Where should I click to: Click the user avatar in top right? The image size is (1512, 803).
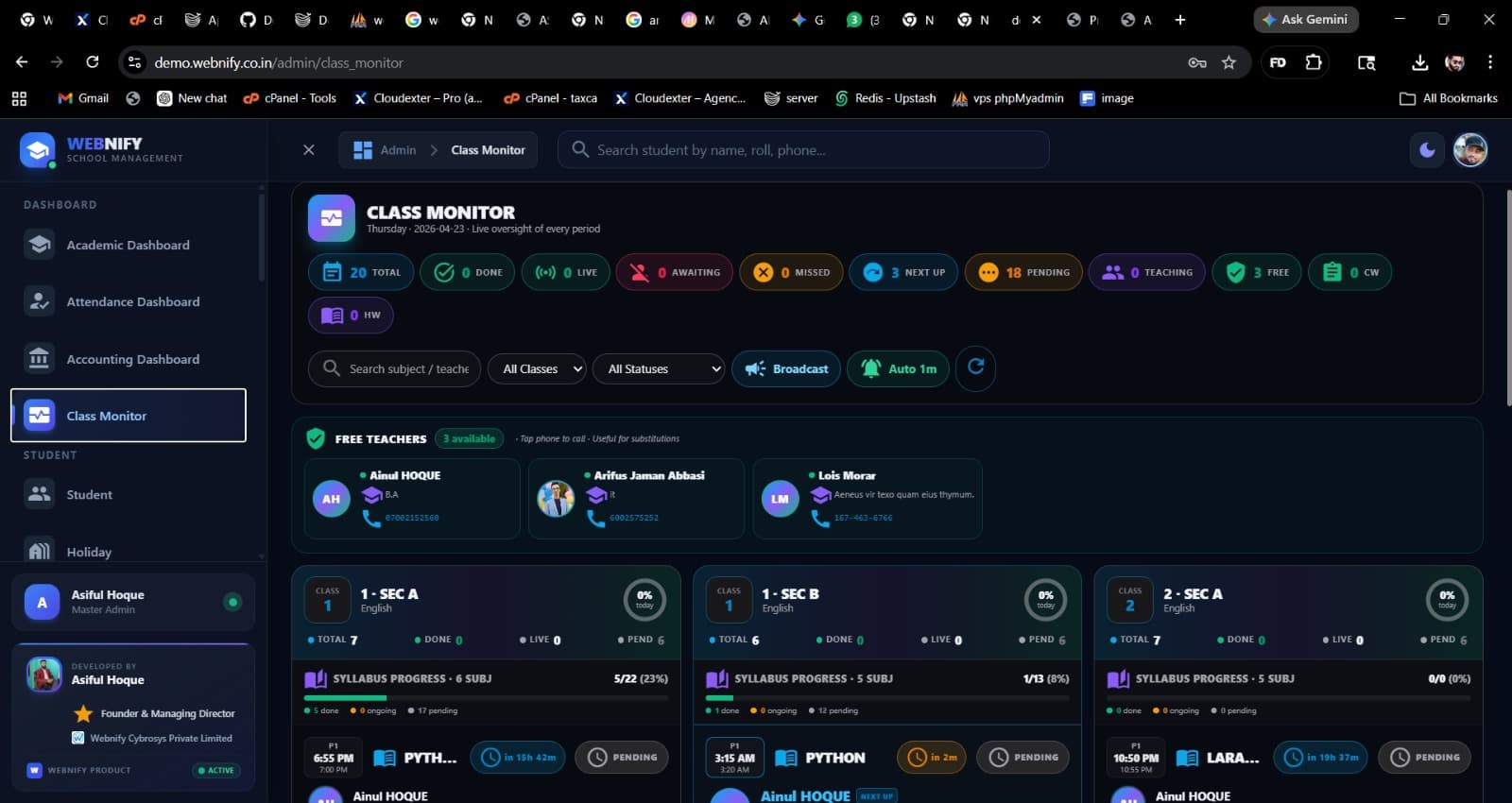(x=1469, y=150)
